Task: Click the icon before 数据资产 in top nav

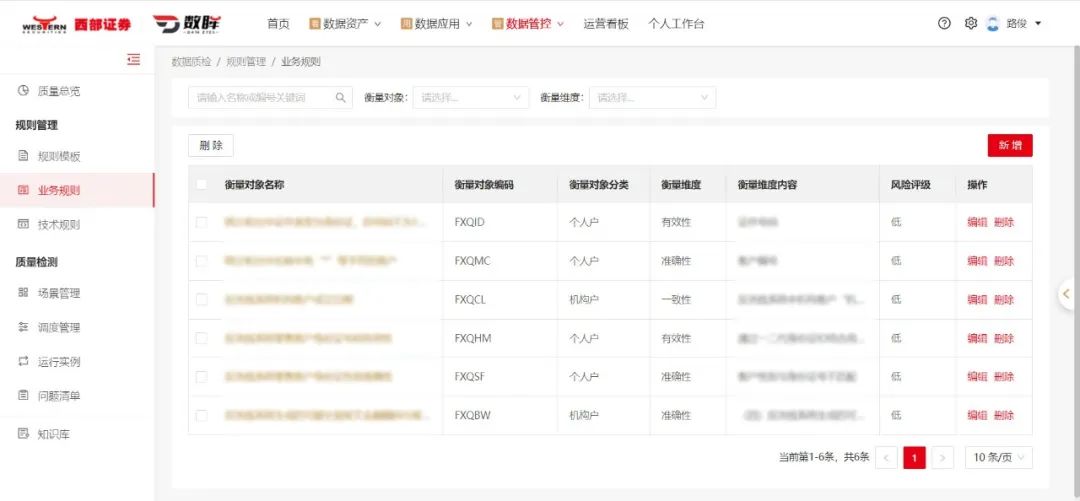Action: click(x=315, y=24)
